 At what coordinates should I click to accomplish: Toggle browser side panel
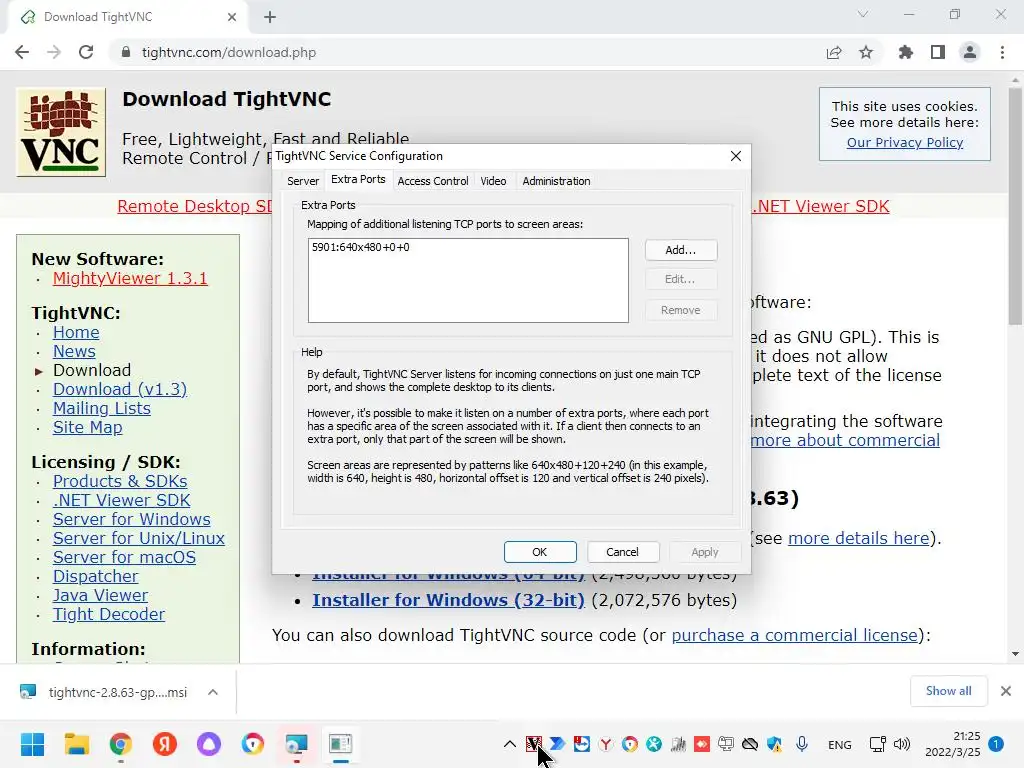(x=938, y=52)
